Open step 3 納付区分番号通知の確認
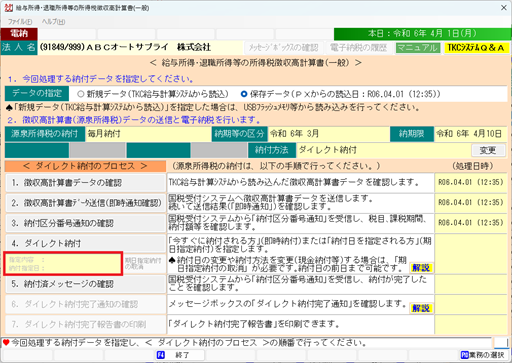512x363 pixels. click(86, 223)
